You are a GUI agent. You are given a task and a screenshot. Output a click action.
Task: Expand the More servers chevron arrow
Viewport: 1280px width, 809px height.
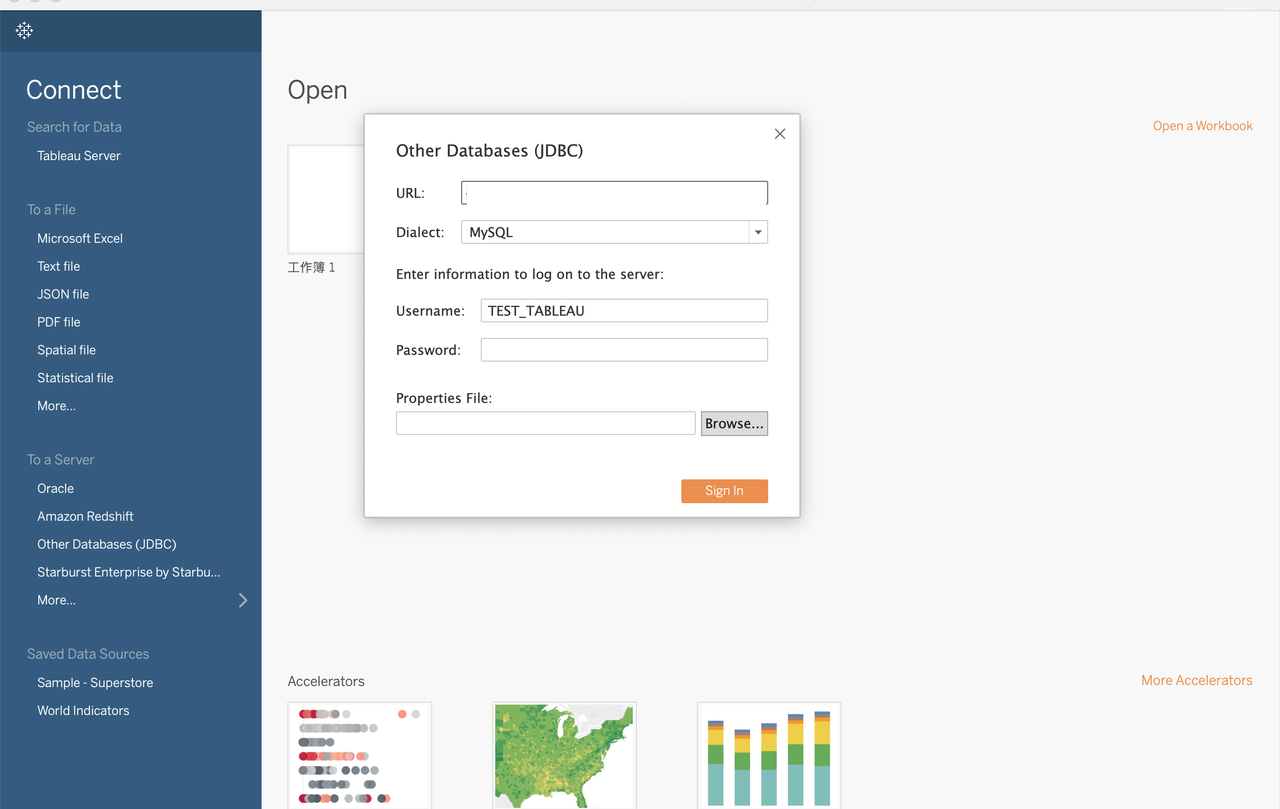pyautogui.click(x=243, y=600)
